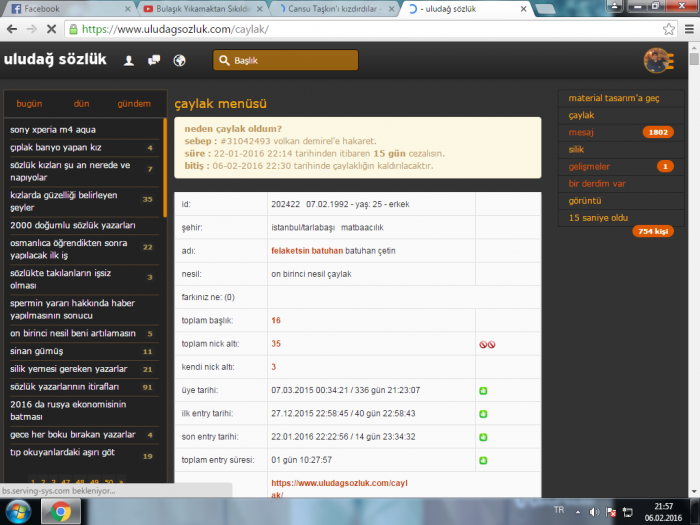The image size is (700, 525).
Task: Click the TR language indicator
Action: tap(558, 509)
